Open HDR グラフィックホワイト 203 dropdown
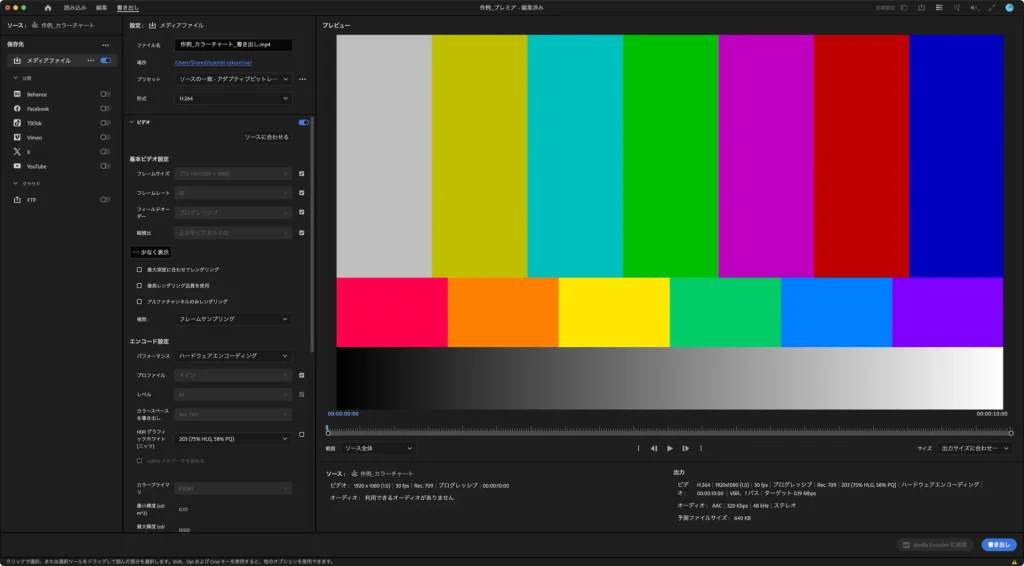The height and width of the screenshot is (566, 1024). (x=233, y=439)
